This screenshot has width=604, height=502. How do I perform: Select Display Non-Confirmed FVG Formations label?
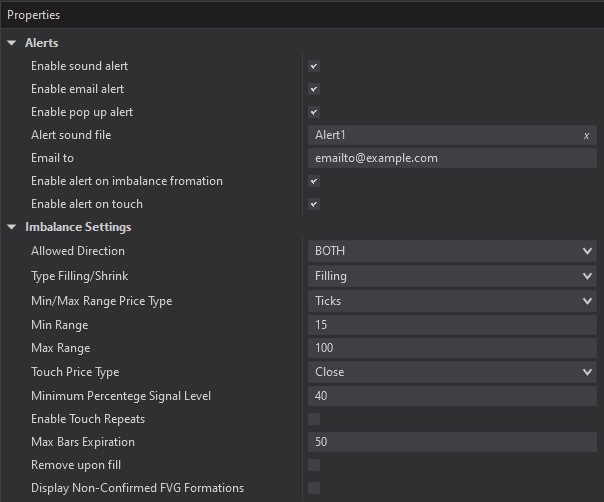click(x=138, y=488)
